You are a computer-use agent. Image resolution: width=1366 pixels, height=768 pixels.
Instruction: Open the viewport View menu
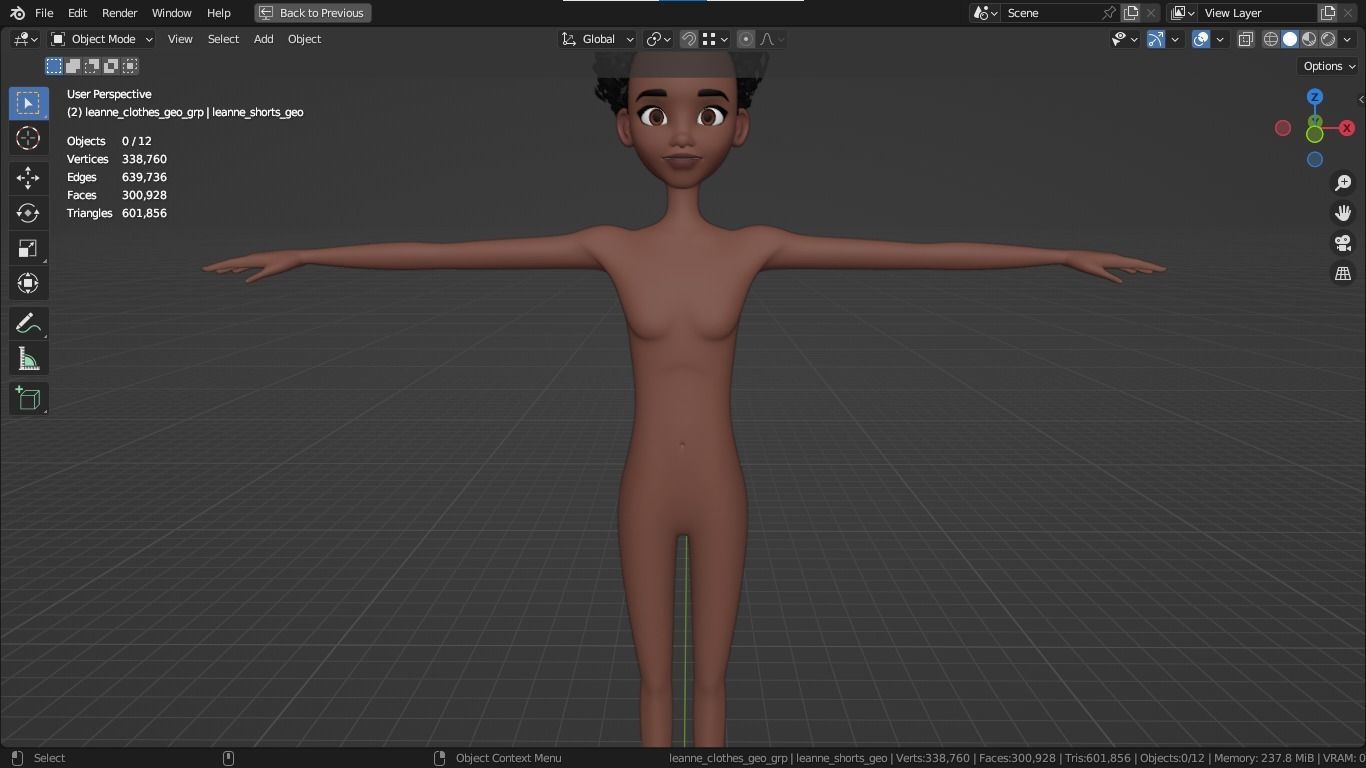click(180, 39)
